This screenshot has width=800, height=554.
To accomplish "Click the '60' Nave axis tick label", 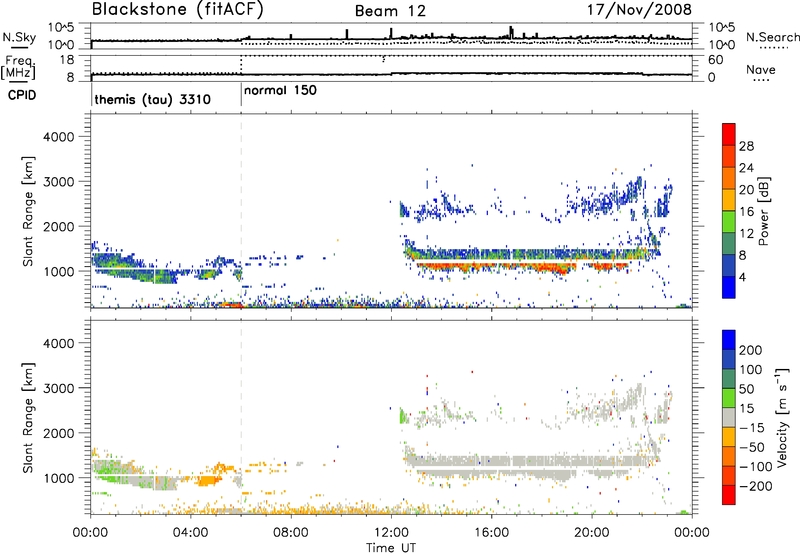I will (x=715, y=60).
